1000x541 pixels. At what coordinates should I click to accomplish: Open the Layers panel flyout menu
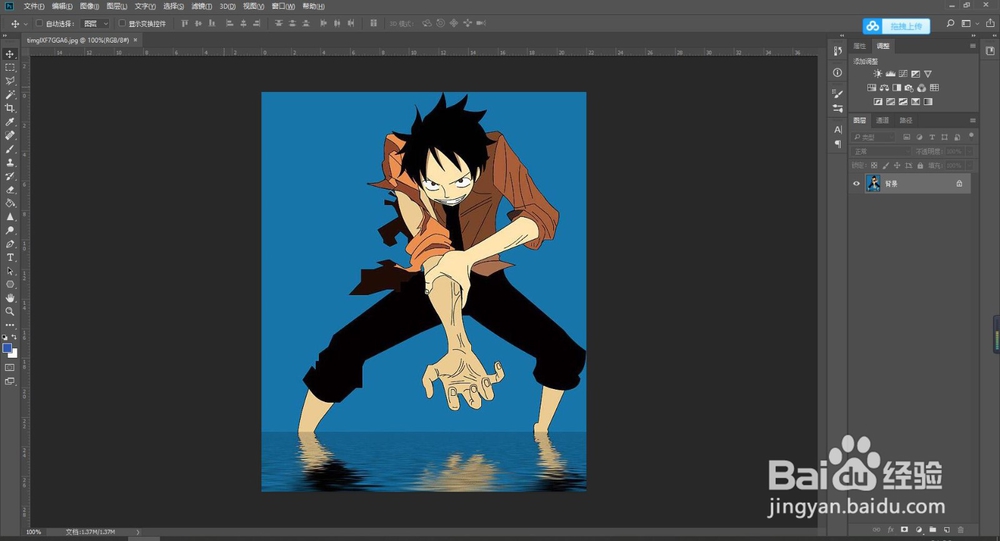coord(973,120)
